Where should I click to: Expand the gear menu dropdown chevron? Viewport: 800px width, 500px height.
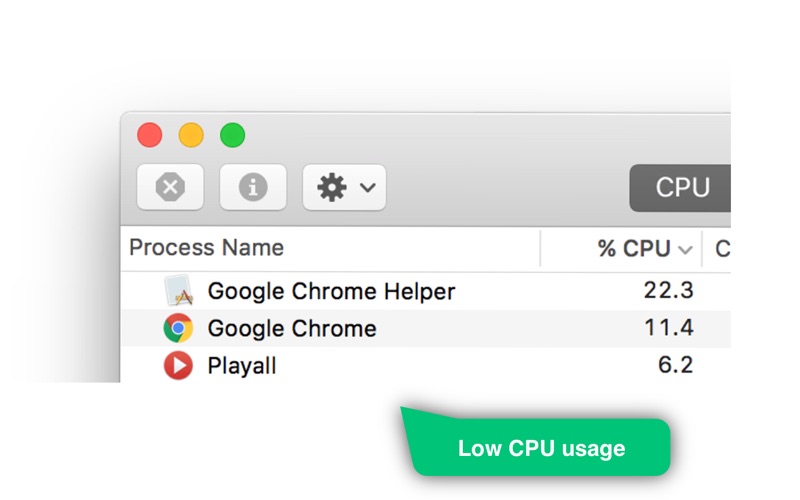pyautogui.click(x=368, y=187)
